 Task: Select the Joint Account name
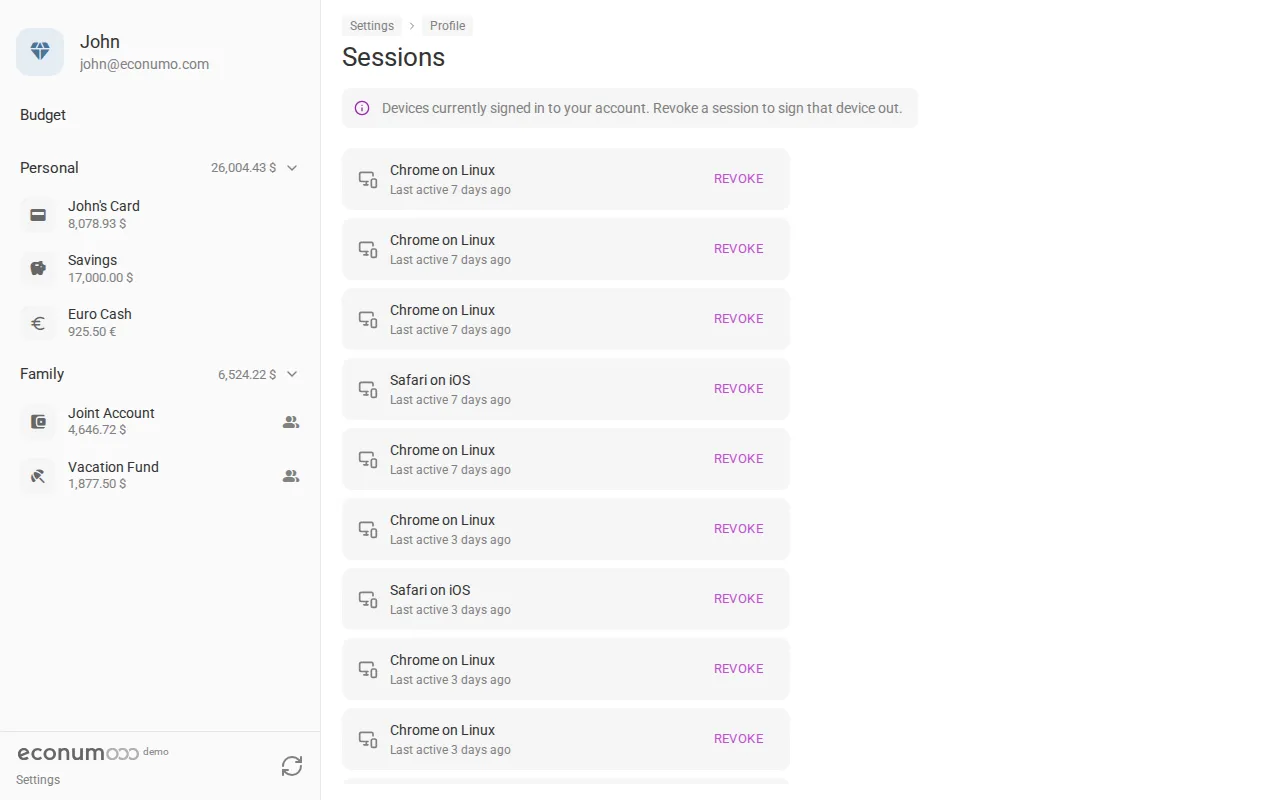111,413
